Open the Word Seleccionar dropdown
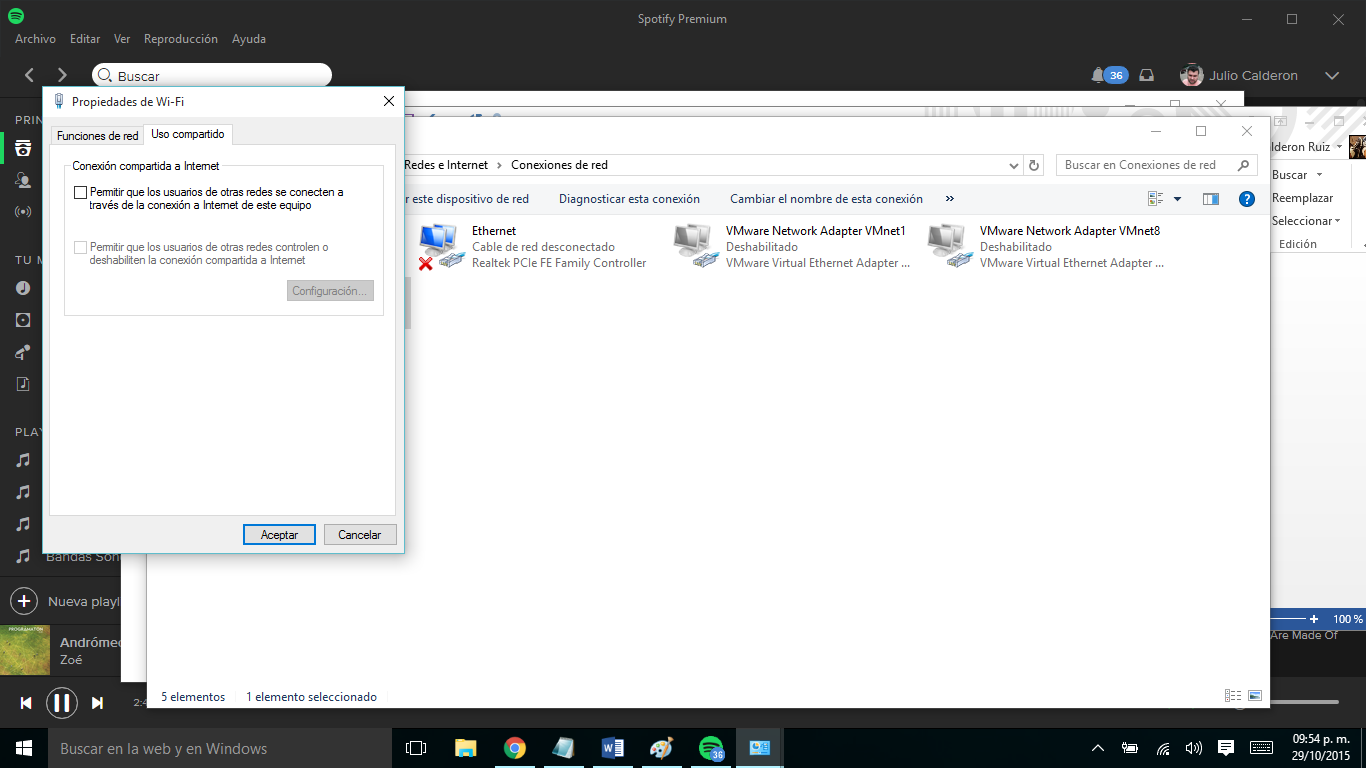The width and height of the screenshot is (1366, 768). [1306, 221]
